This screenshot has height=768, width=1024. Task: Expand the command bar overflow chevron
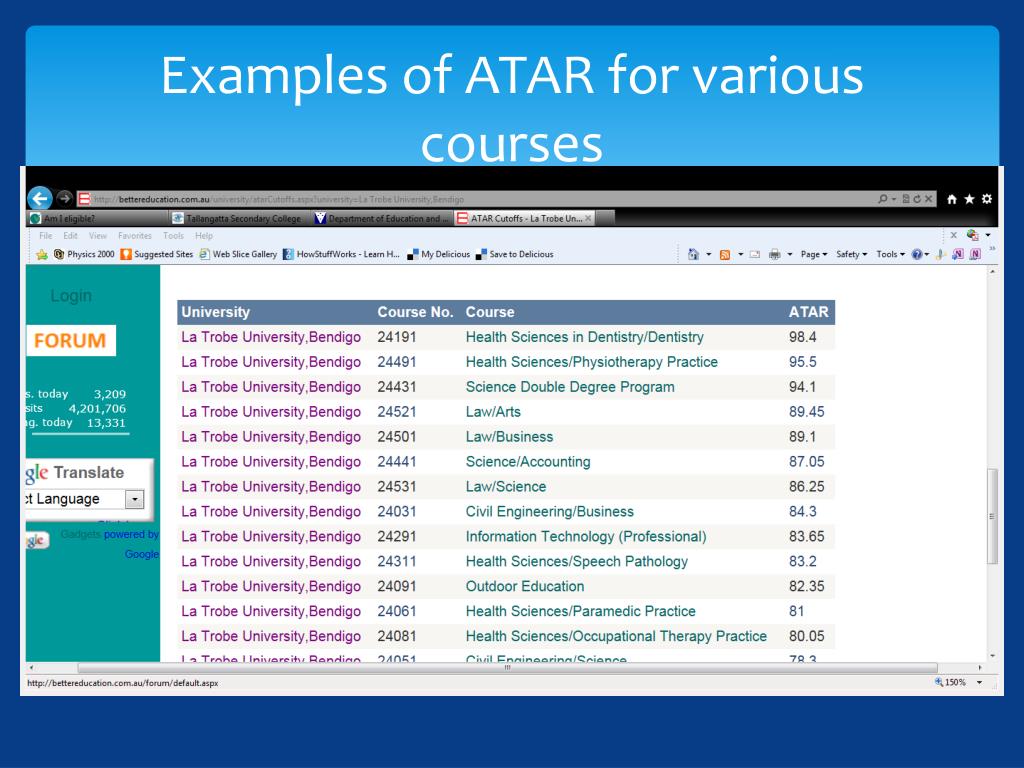click(993, 248)
